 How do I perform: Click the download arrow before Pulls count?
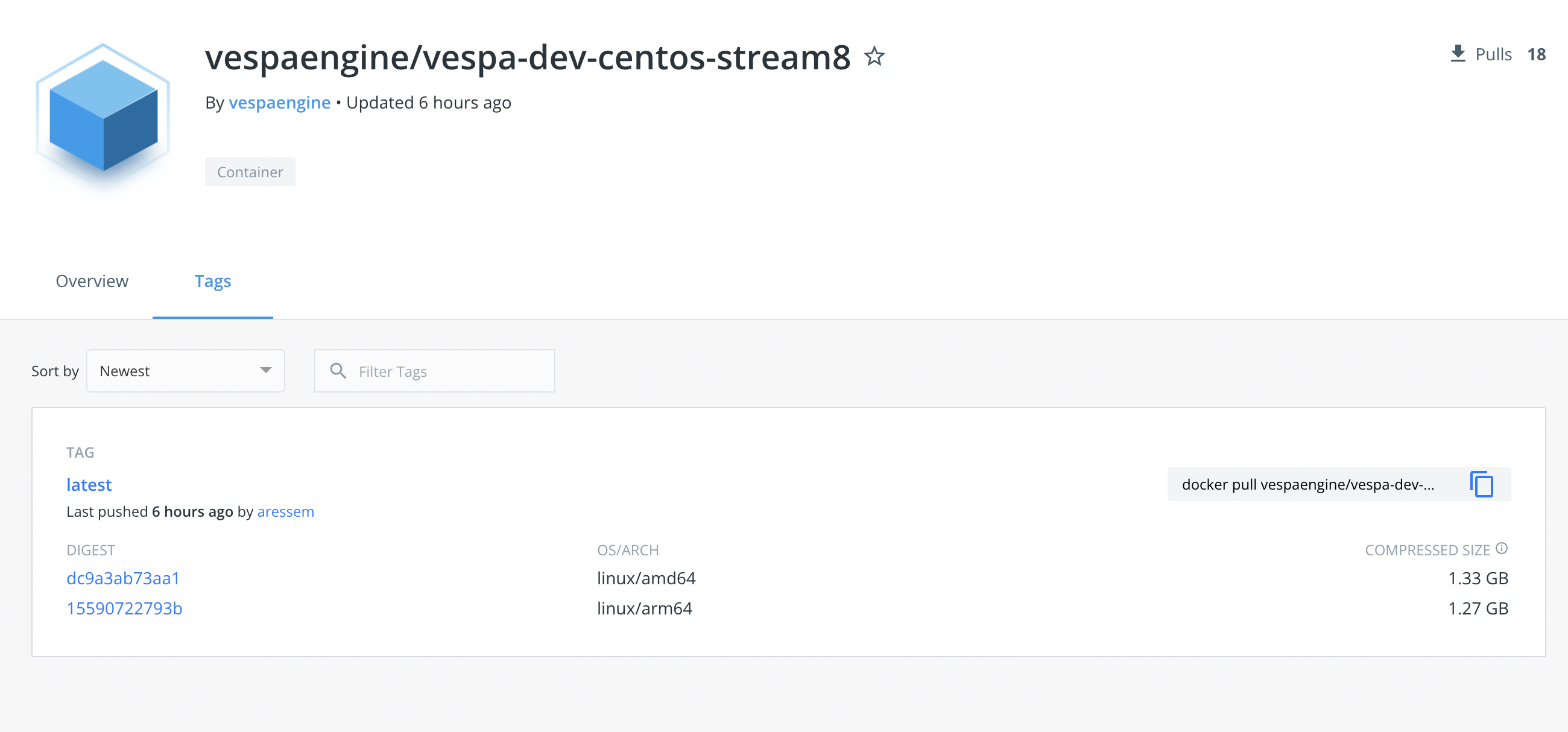tap(1458, 54)
